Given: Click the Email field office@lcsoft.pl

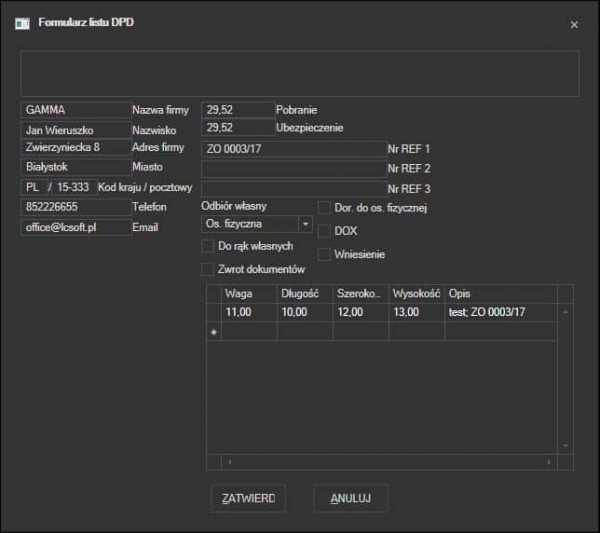Looking at the screenshot, I should pos(76,227).
